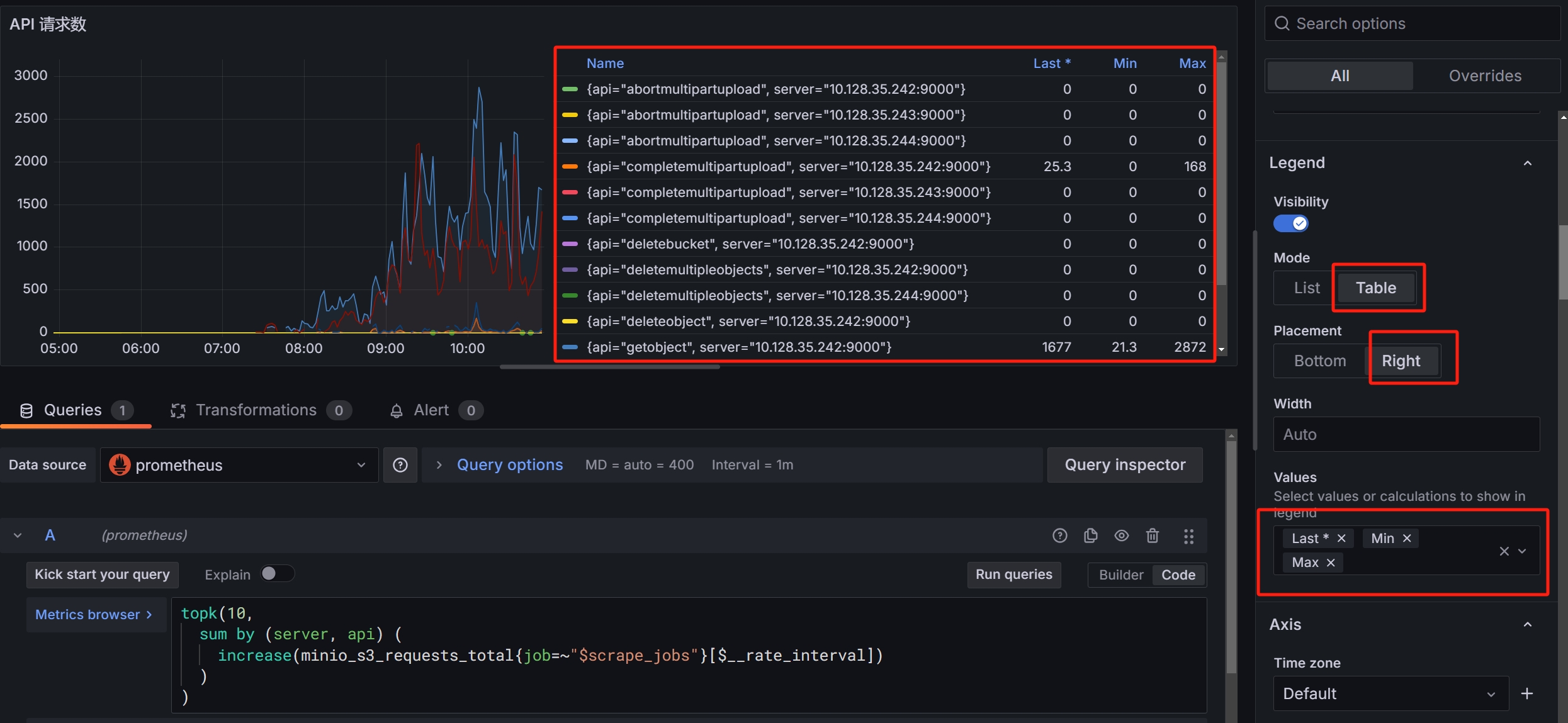Select Table legend mode
This screenshot has height=723, width=1568.
coord(1376,288)
